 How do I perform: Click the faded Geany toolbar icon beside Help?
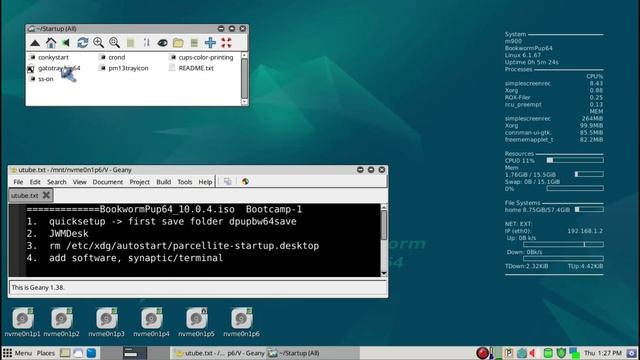[228, 181]
